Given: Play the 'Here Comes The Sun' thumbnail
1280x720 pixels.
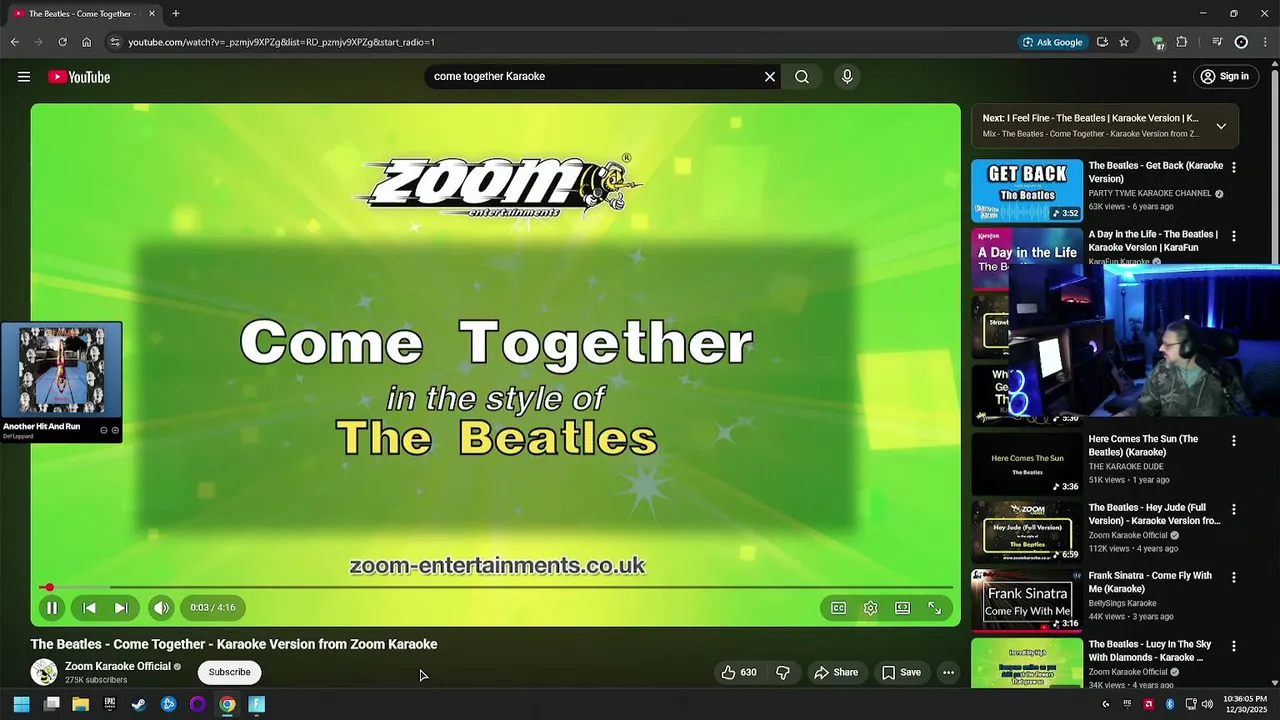Looking at the screenshot, I should coord(1027,464).
